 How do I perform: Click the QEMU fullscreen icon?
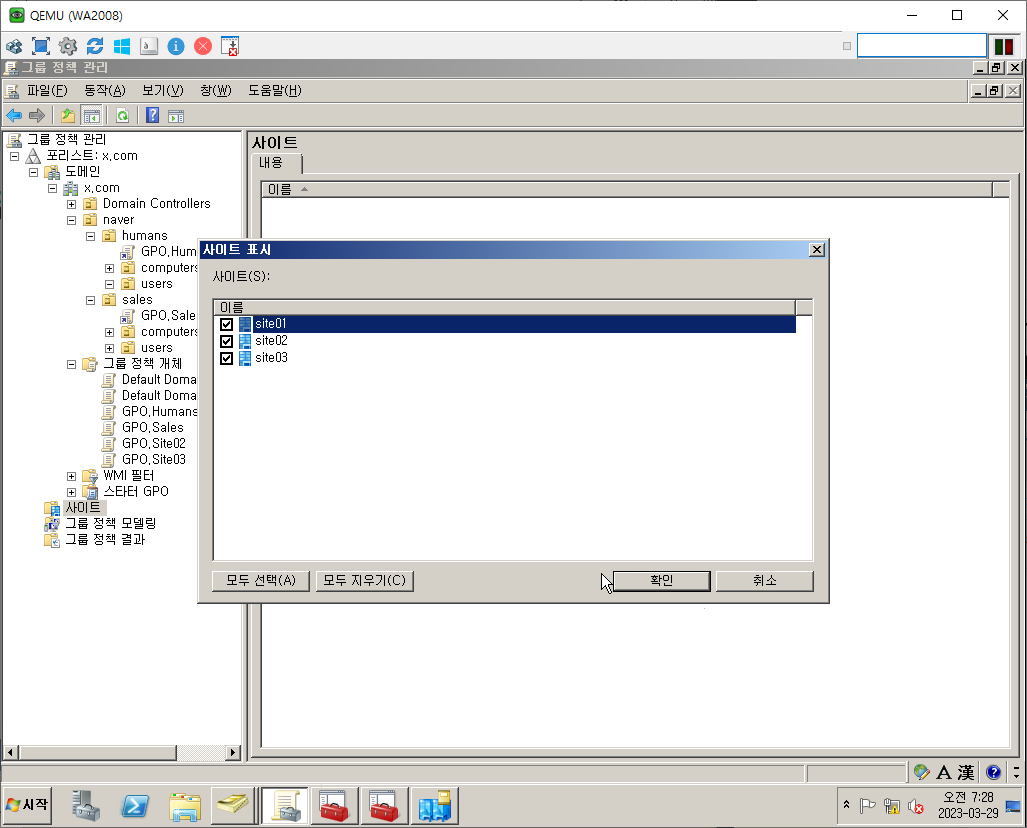click(41, 46)
